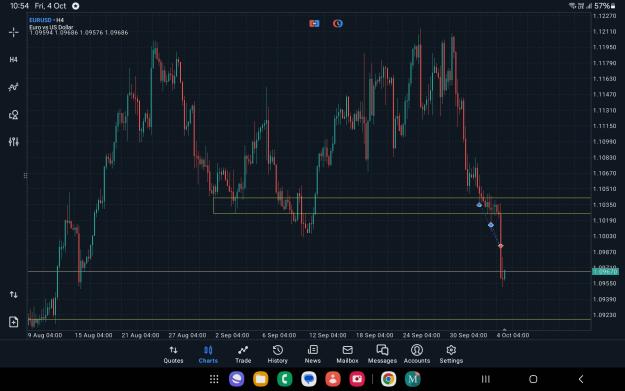625x391 pixels.
Task: Tap the Android back button
Action: [x=581, y=379]
